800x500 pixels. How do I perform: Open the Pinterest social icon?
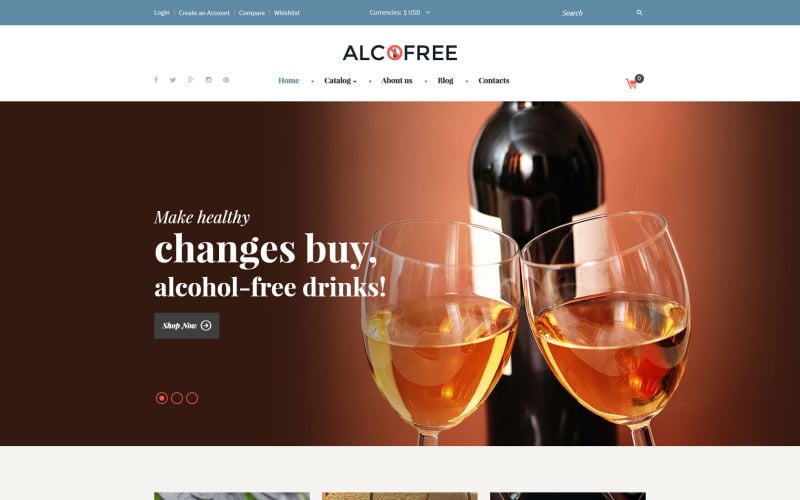coord(226,80)
